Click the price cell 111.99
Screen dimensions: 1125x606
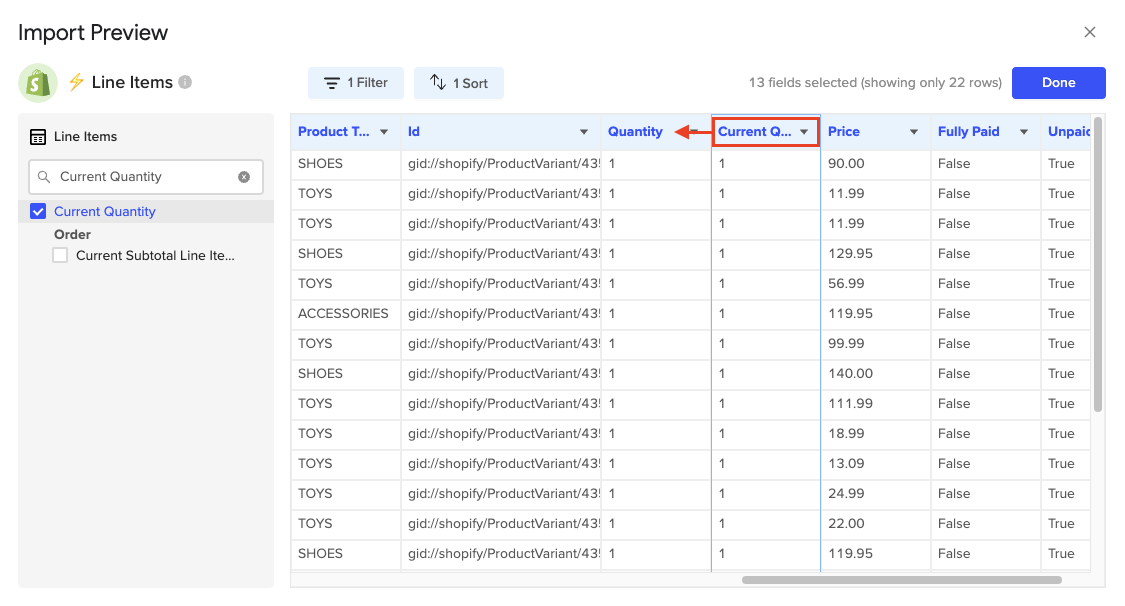(x=875, y=404)
